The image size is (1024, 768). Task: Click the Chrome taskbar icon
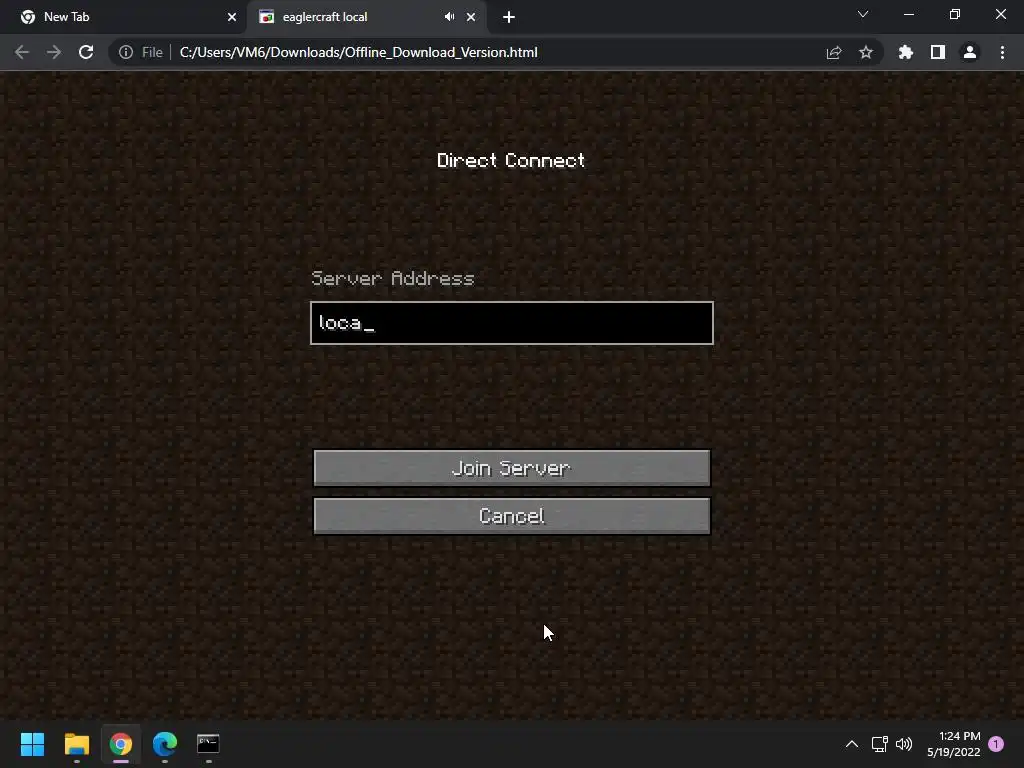pyautogui.click(x=121, y=744)
